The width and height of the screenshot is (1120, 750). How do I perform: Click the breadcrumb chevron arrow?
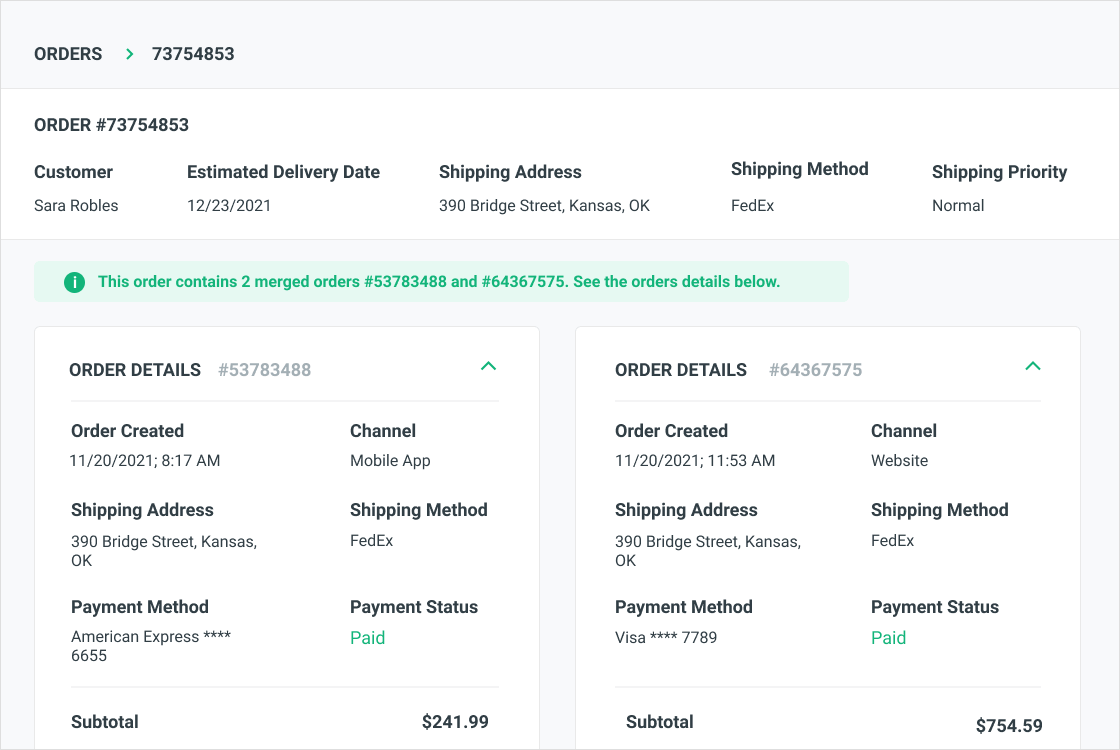click(x=129, y=54)
